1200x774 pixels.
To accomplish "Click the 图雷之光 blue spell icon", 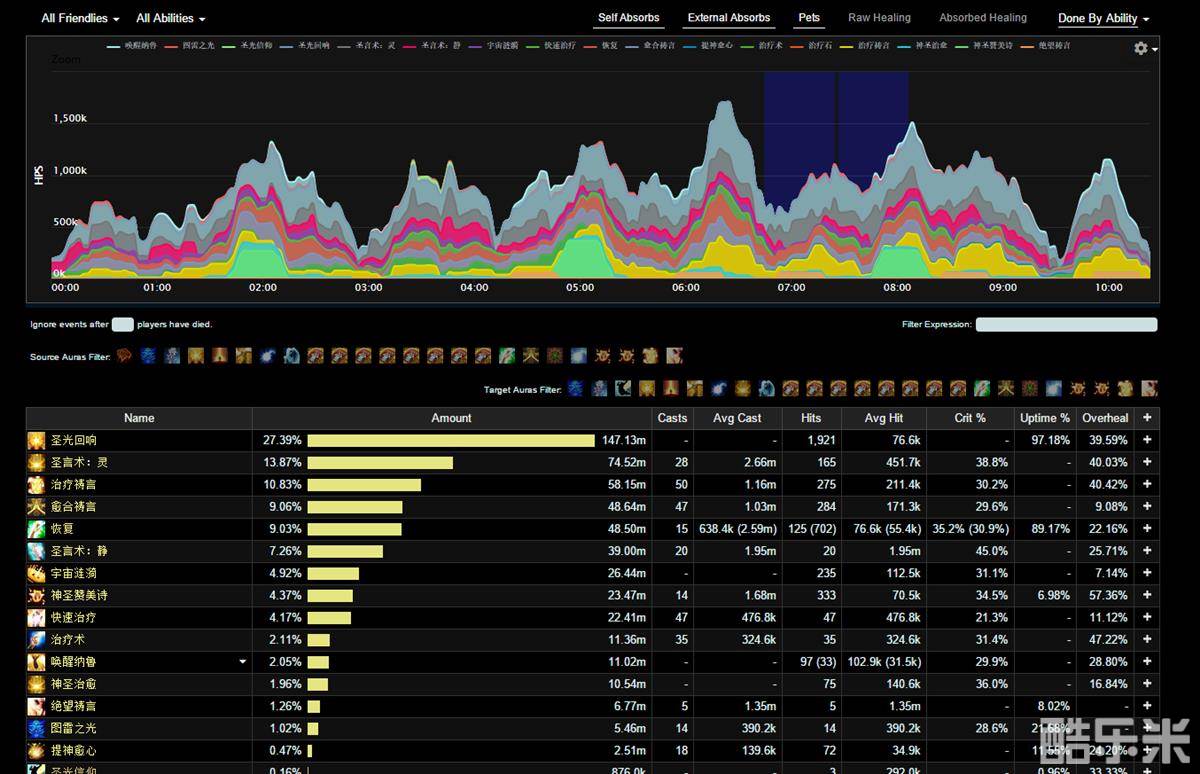I will click(x=36, y=728).
